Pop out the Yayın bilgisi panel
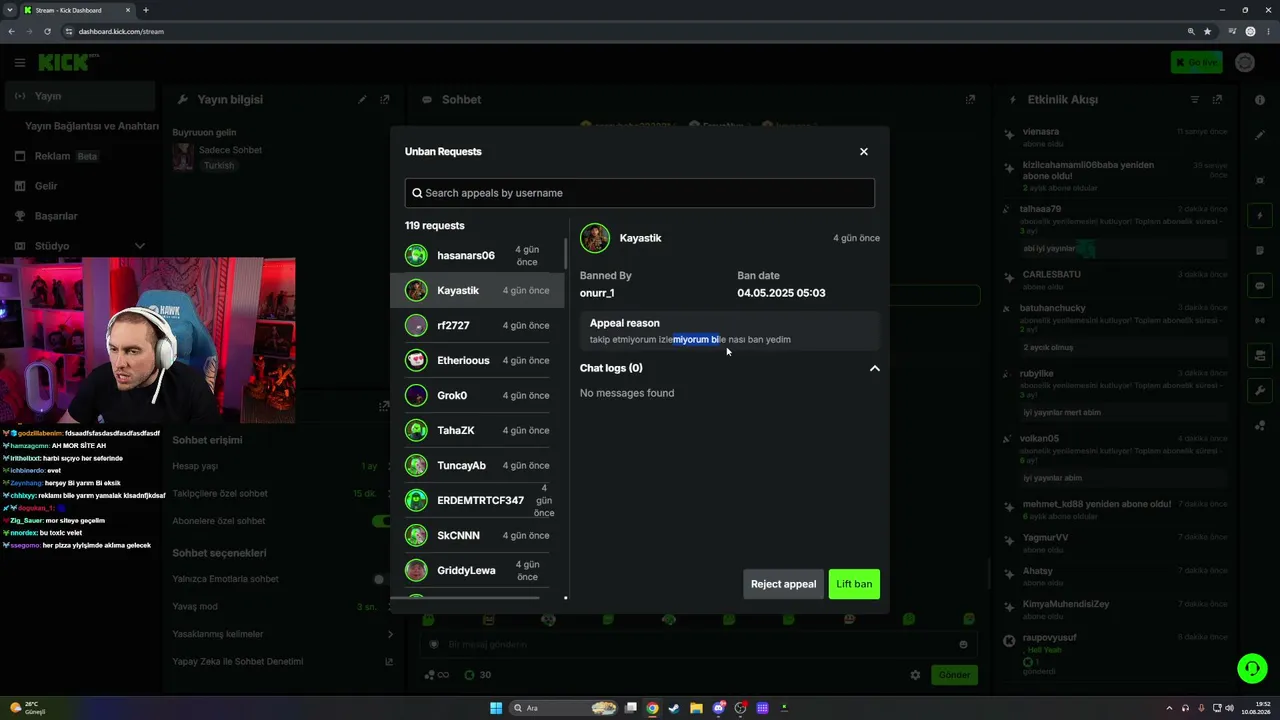1280x720 pixels. [385, 100]
